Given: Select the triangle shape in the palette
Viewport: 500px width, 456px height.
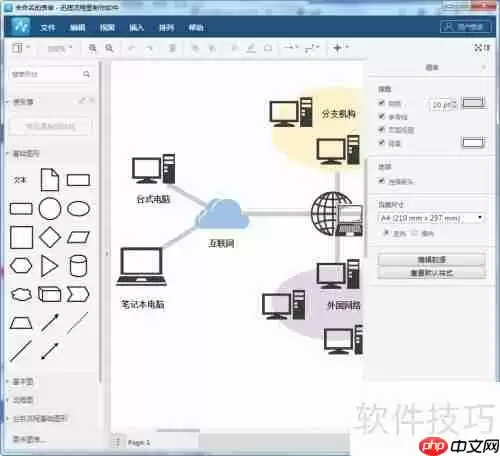Looking at the screenshot, I should [x=49, y=266].
